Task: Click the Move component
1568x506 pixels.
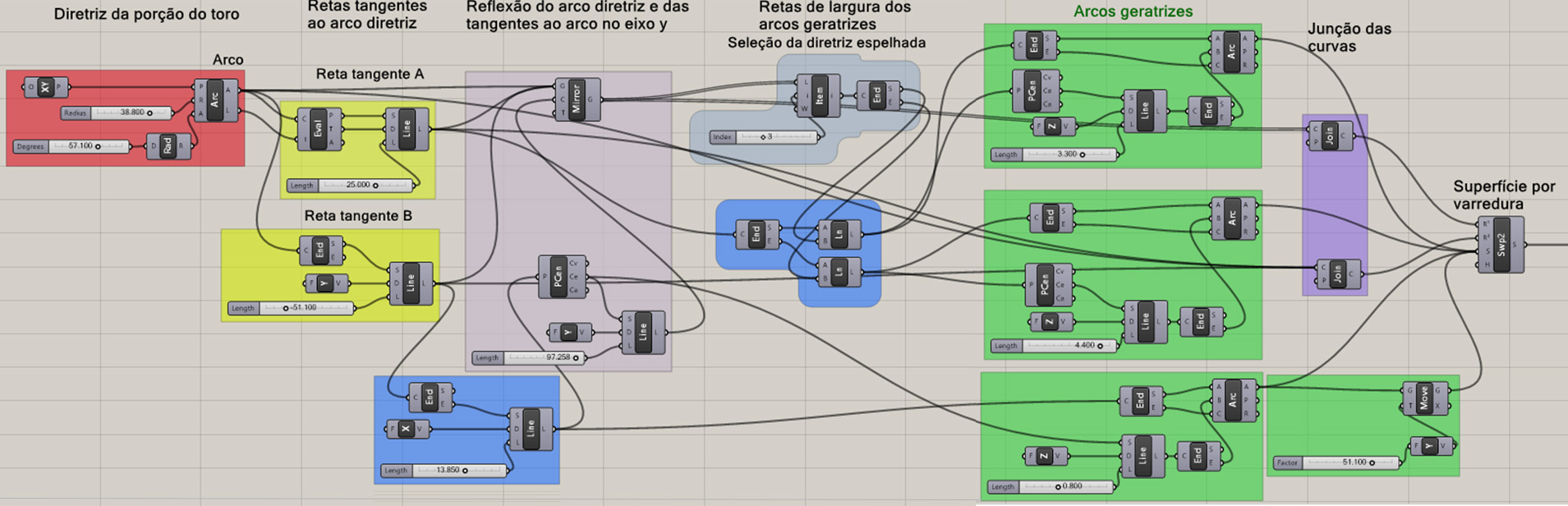Action: click(1424, 398)
